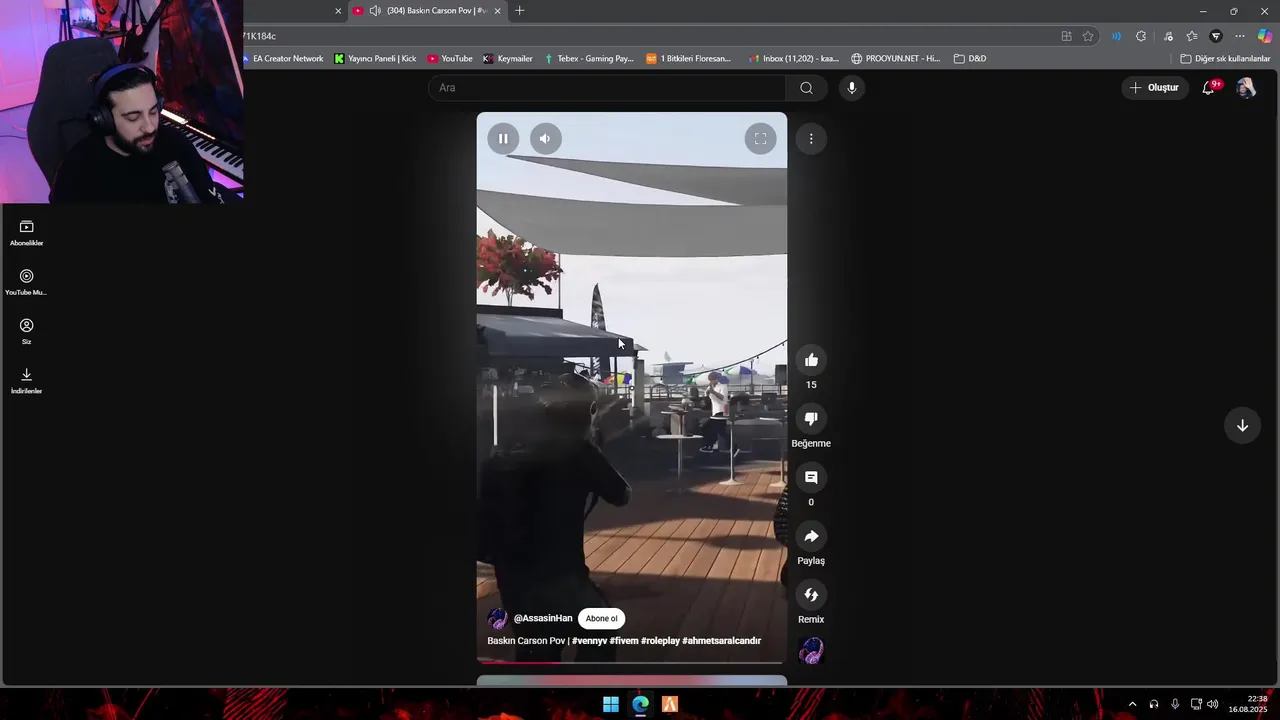The height and width of the screenshot is (720, 1280).
Task: Open Yayıncı Paneli | Kick bookmark
Action: point(375,59)
